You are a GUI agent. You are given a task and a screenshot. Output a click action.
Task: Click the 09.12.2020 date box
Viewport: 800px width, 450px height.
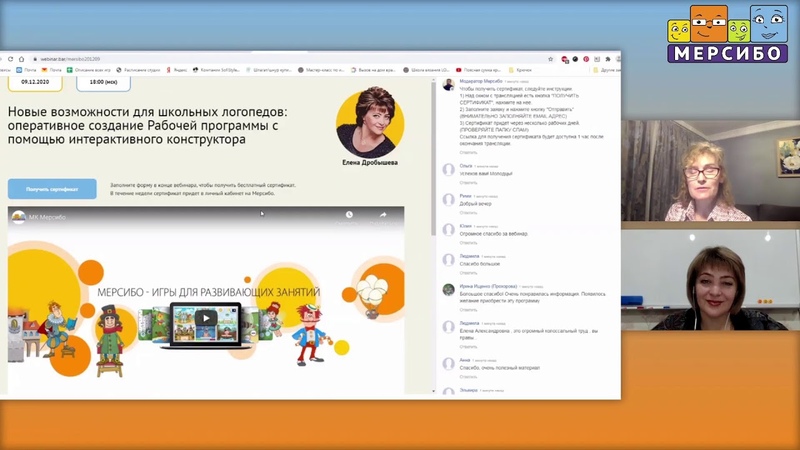[35, 83]
